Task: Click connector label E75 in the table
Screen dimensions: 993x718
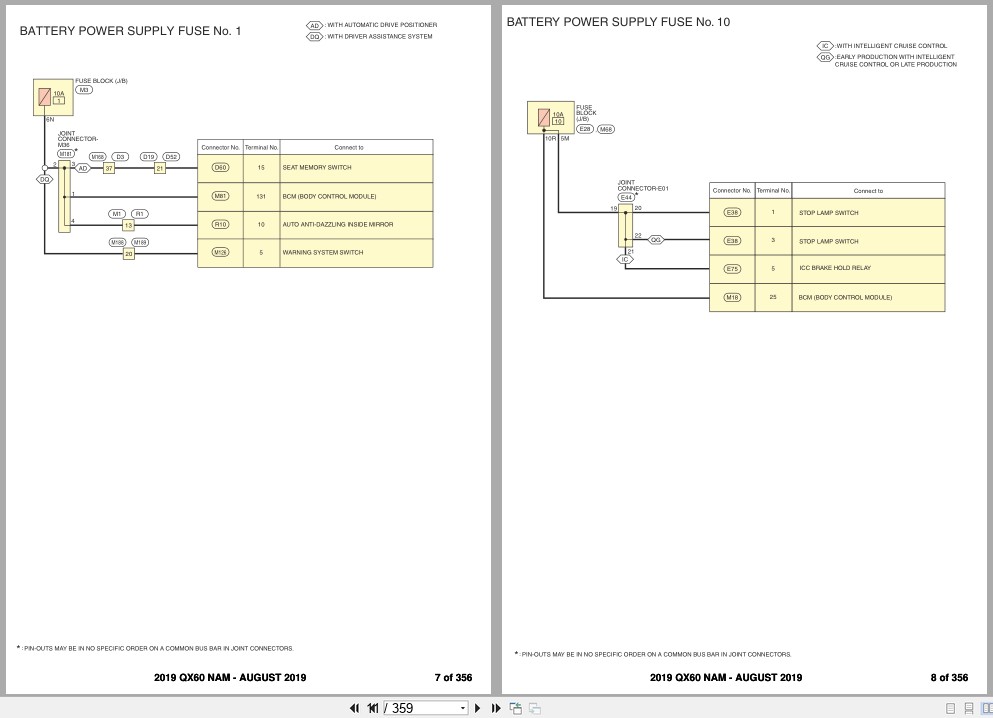Action: click(732, 269)
